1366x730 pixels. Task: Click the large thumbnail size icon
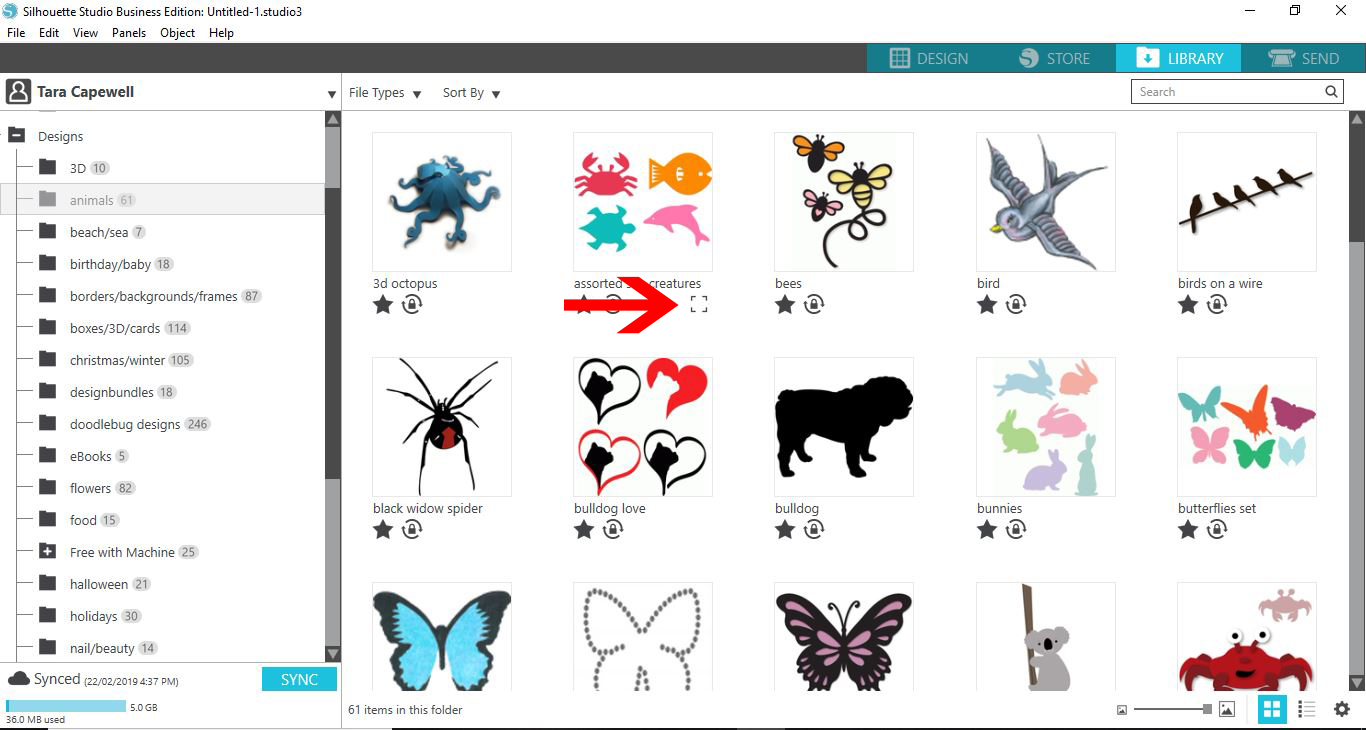[1227, 709]
